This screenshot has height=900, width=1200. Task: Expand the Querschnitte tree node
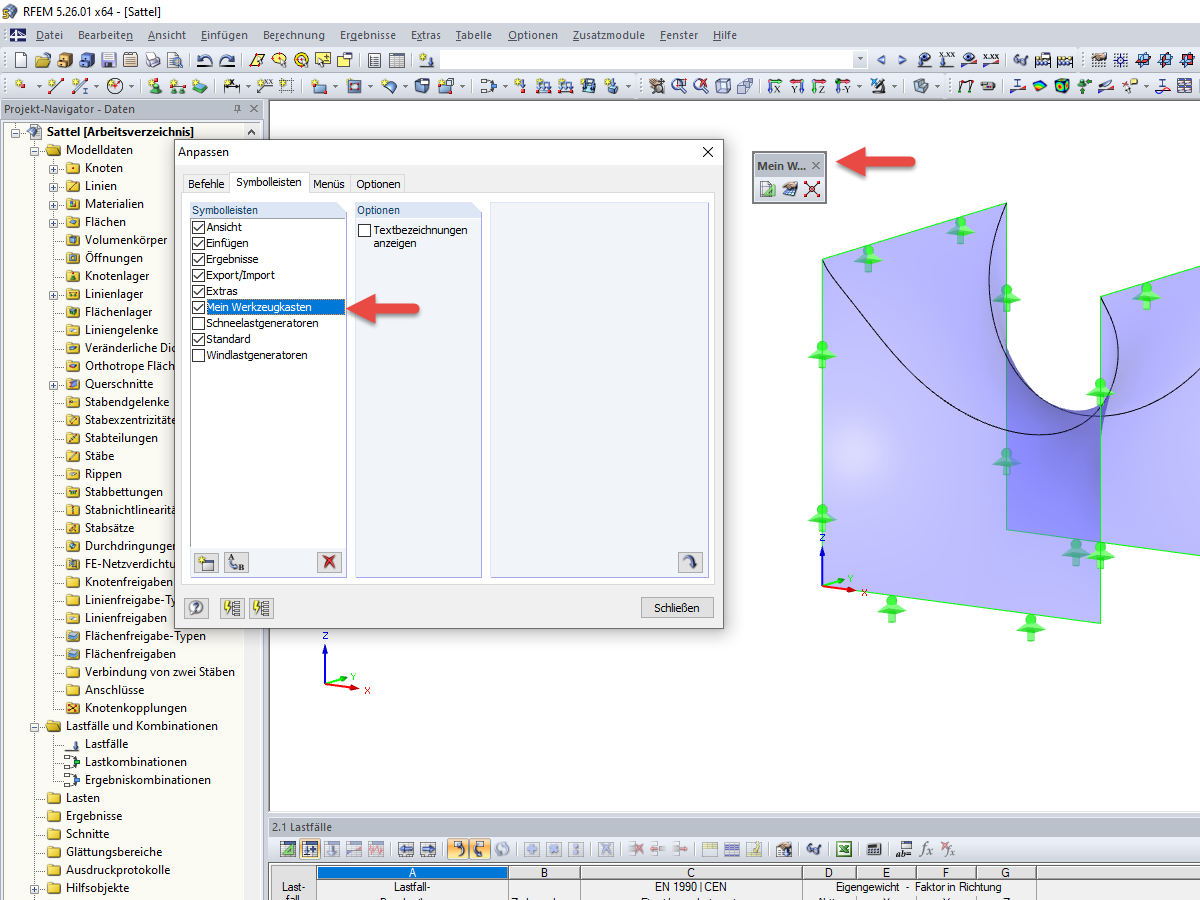(x=53, y=384)
